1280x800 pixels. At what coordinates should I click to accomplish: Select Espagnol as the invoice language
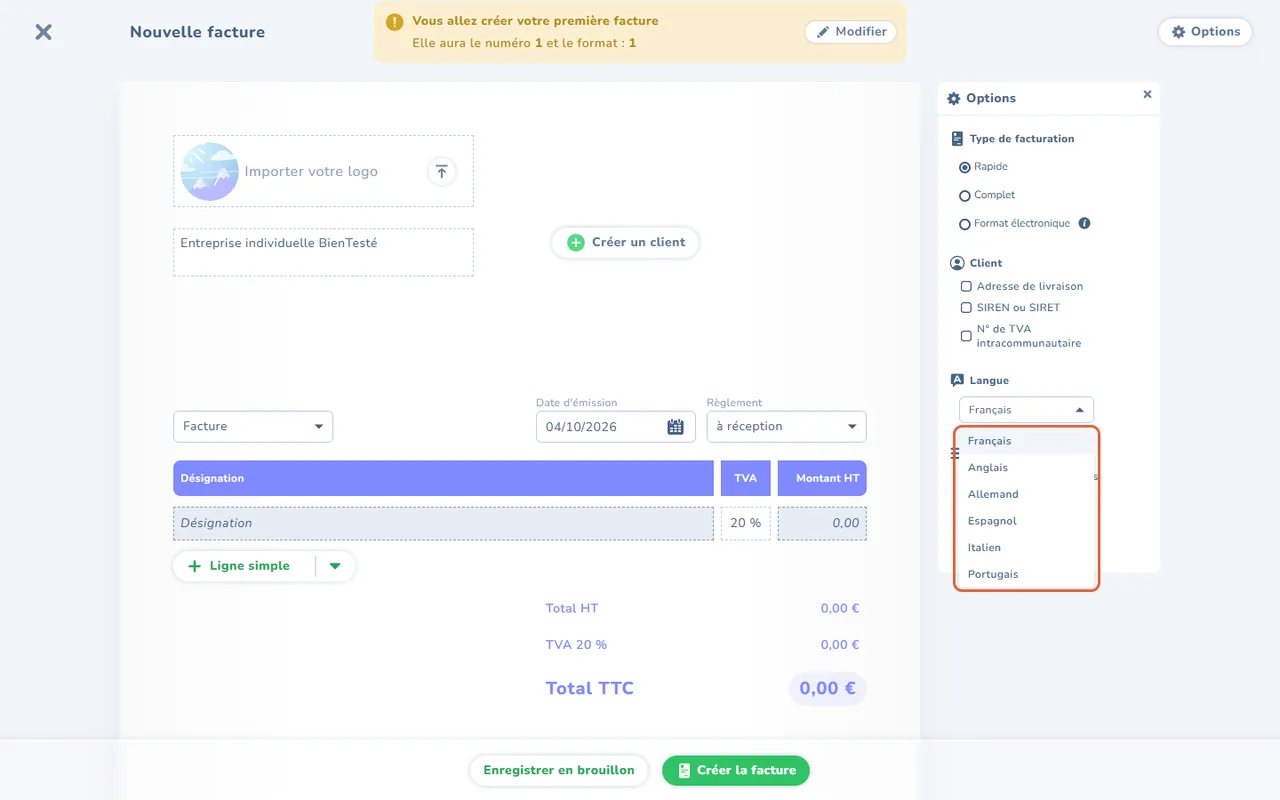tap(1027, 521)
